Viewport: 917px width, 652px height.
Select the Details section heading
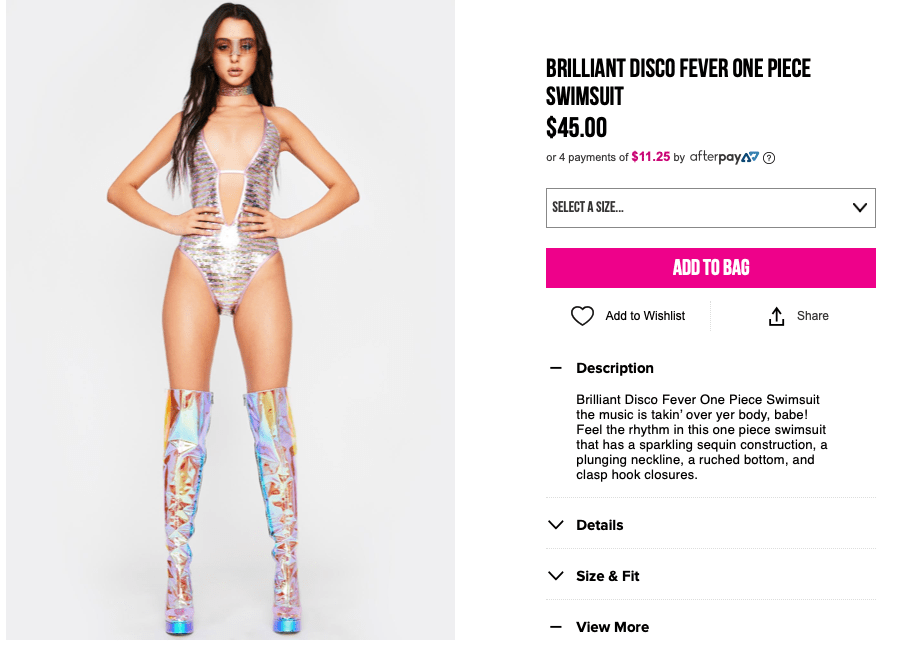pos(599,525)
